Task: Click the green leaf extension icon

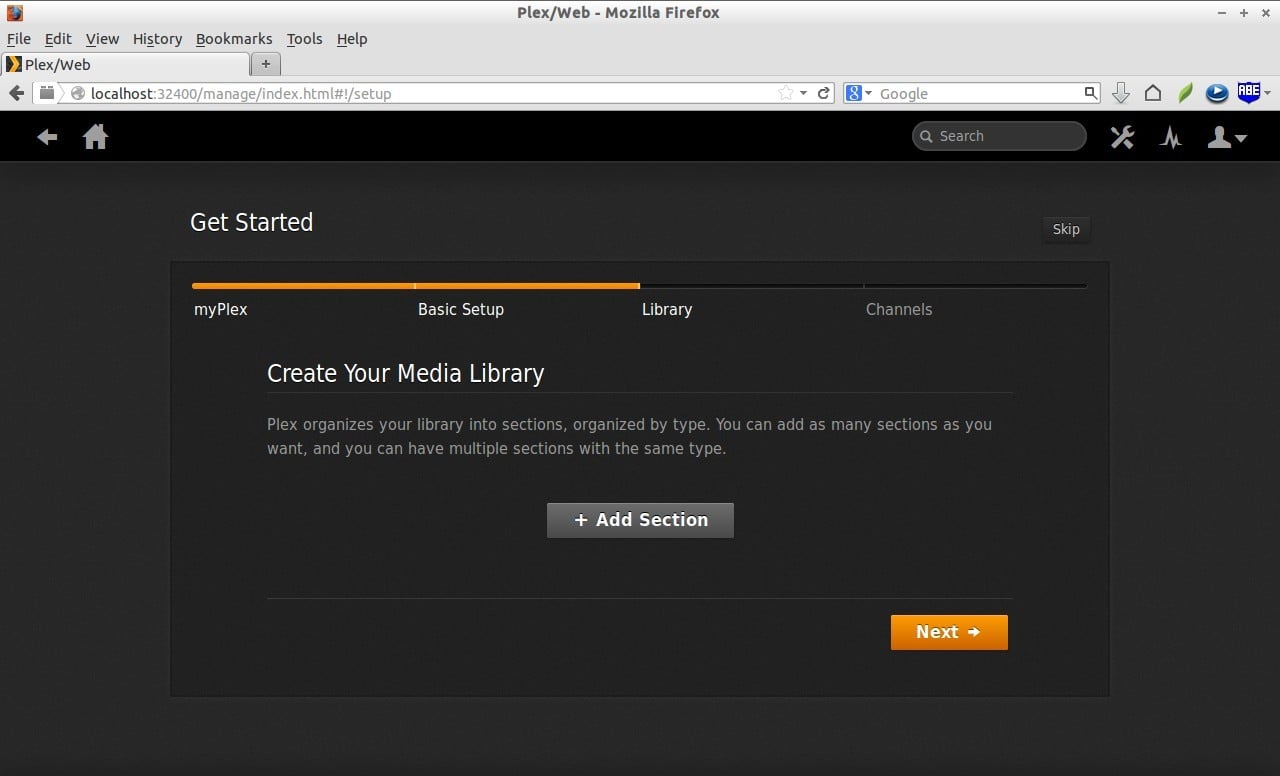Action: [1185, 93]
